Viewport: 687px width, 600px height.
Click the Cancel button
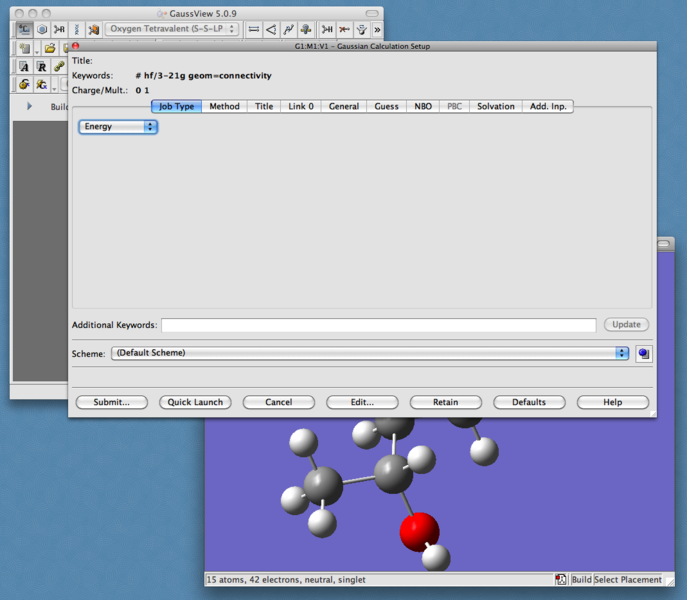click(x=279, y=402)
